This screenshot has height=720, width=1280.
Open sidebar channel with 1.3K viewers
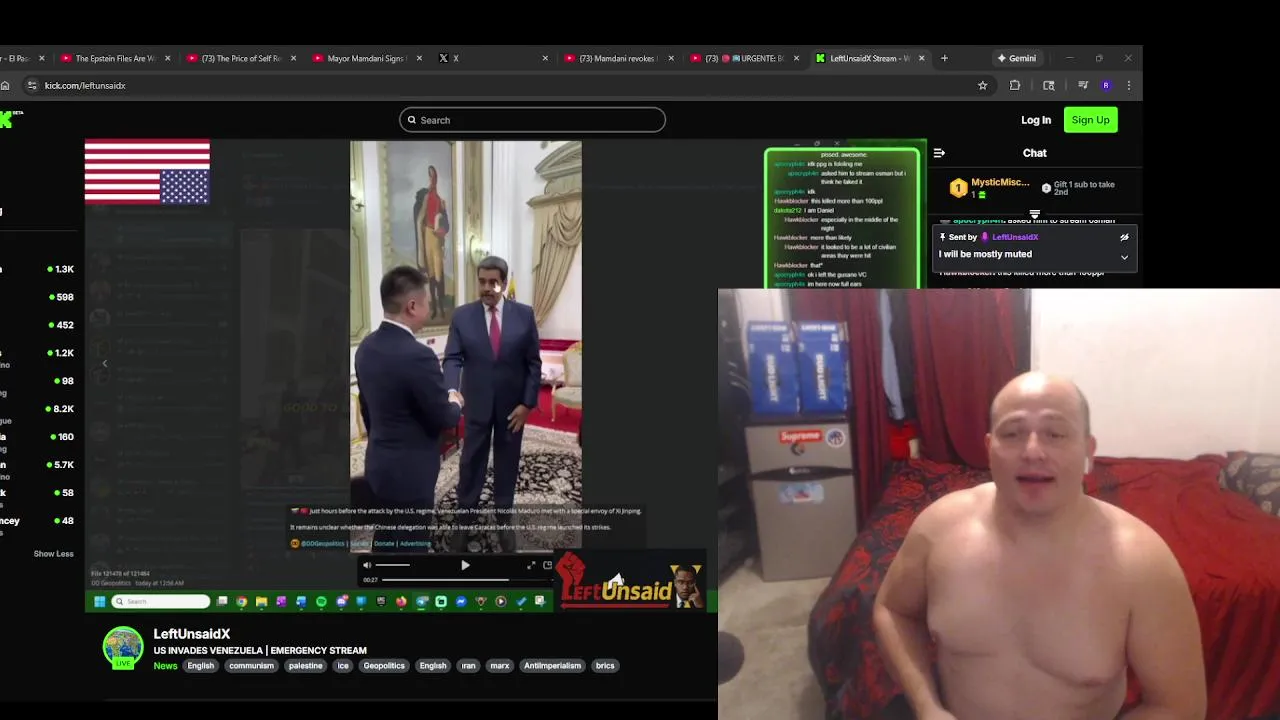(38, 269)
